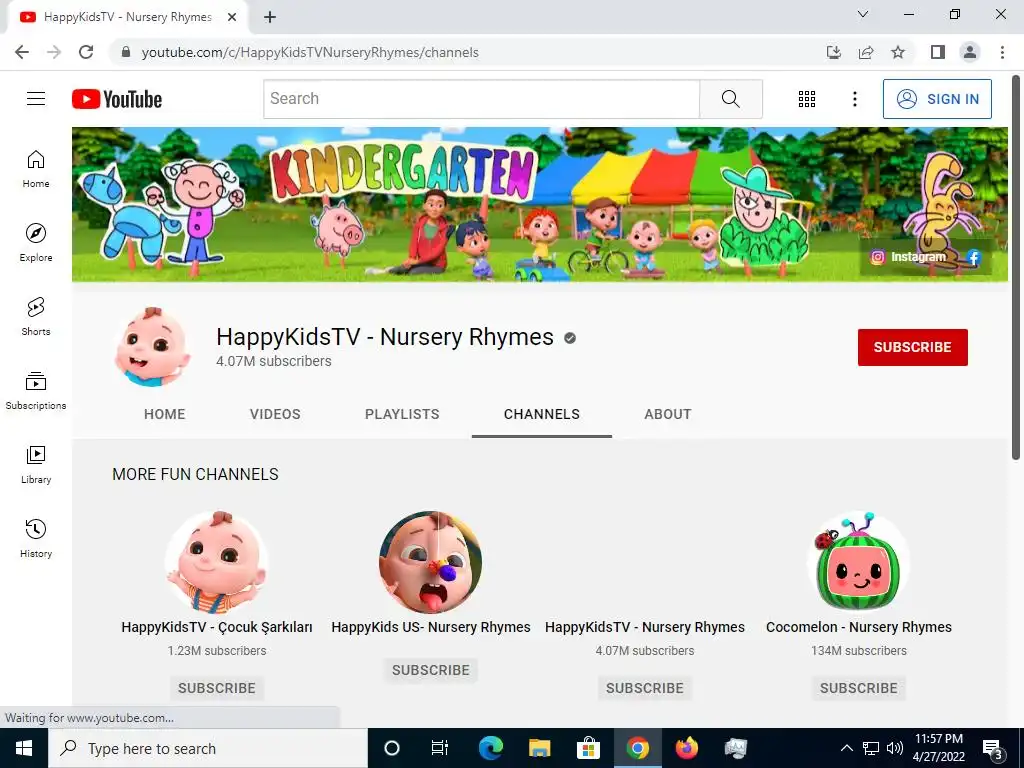This screenshot has height=768, width=1024.
Task: Open Microsoft Edge from taskbar
Action: (x=490, y=748)
